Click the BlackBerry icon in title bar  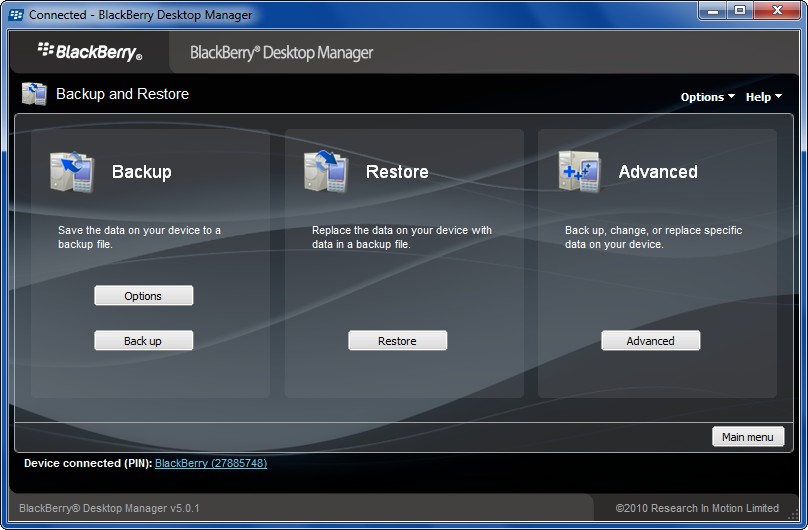[x=16, y=14]
